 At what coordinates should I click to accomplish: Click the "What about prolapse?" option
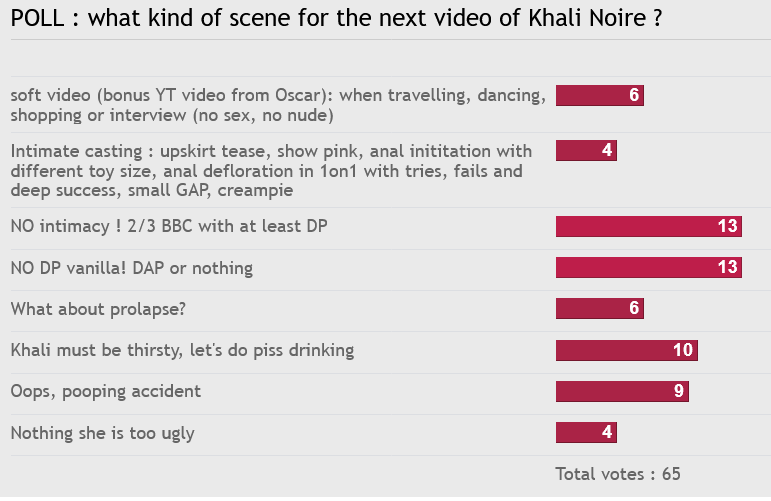98,309
